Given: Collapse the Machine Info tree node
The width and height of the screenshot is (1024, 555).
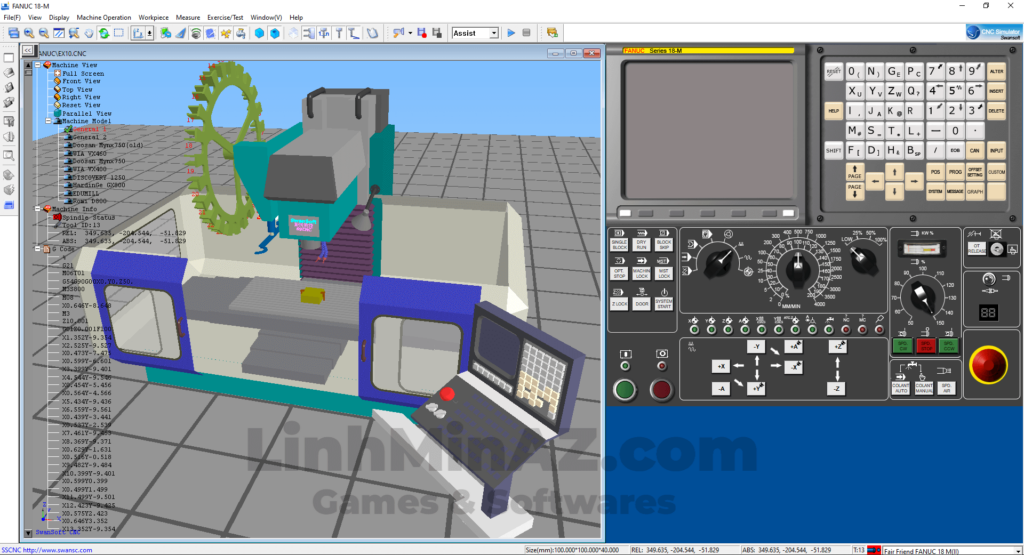Looking at the screenshot, I should (38, 209).
